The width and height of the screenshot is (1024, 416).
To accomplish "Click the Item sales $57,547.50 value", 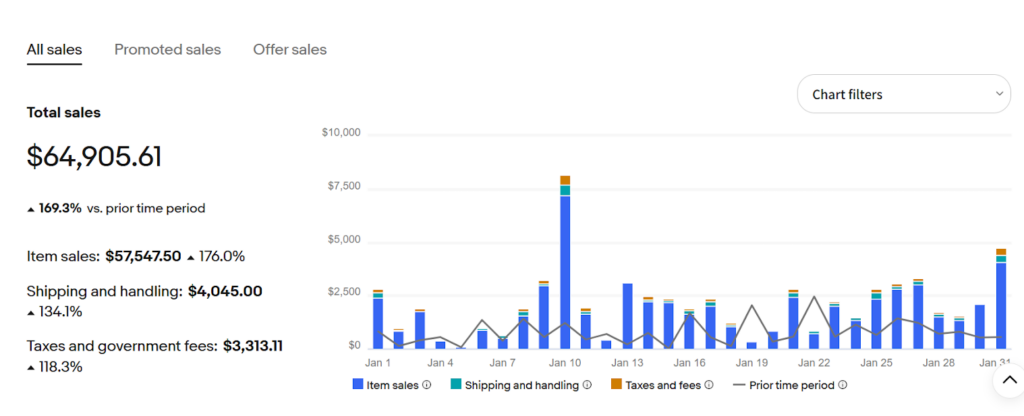I will point(144,256).
